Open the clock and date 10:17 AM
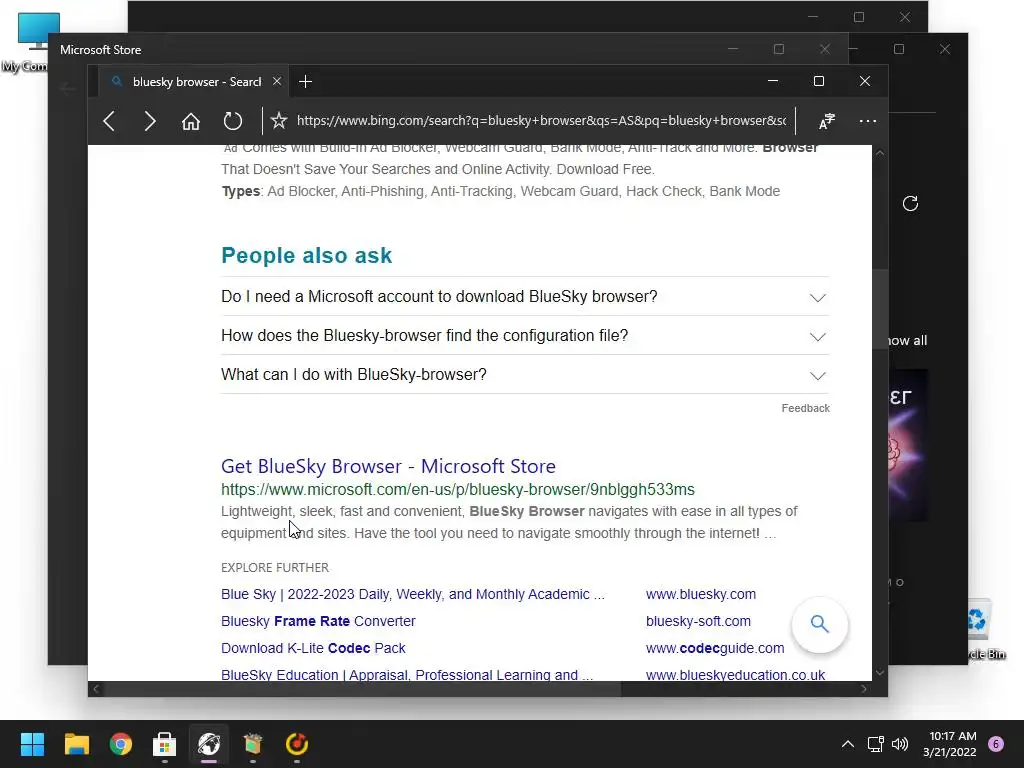 pos(950,744)
